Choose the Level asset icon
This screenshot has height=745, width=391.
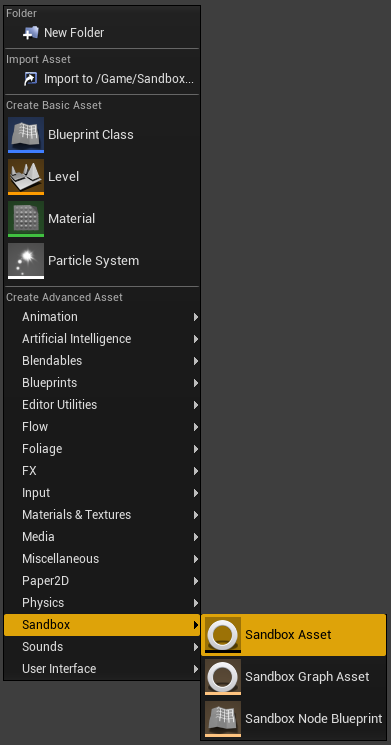[x=26, y=177]
